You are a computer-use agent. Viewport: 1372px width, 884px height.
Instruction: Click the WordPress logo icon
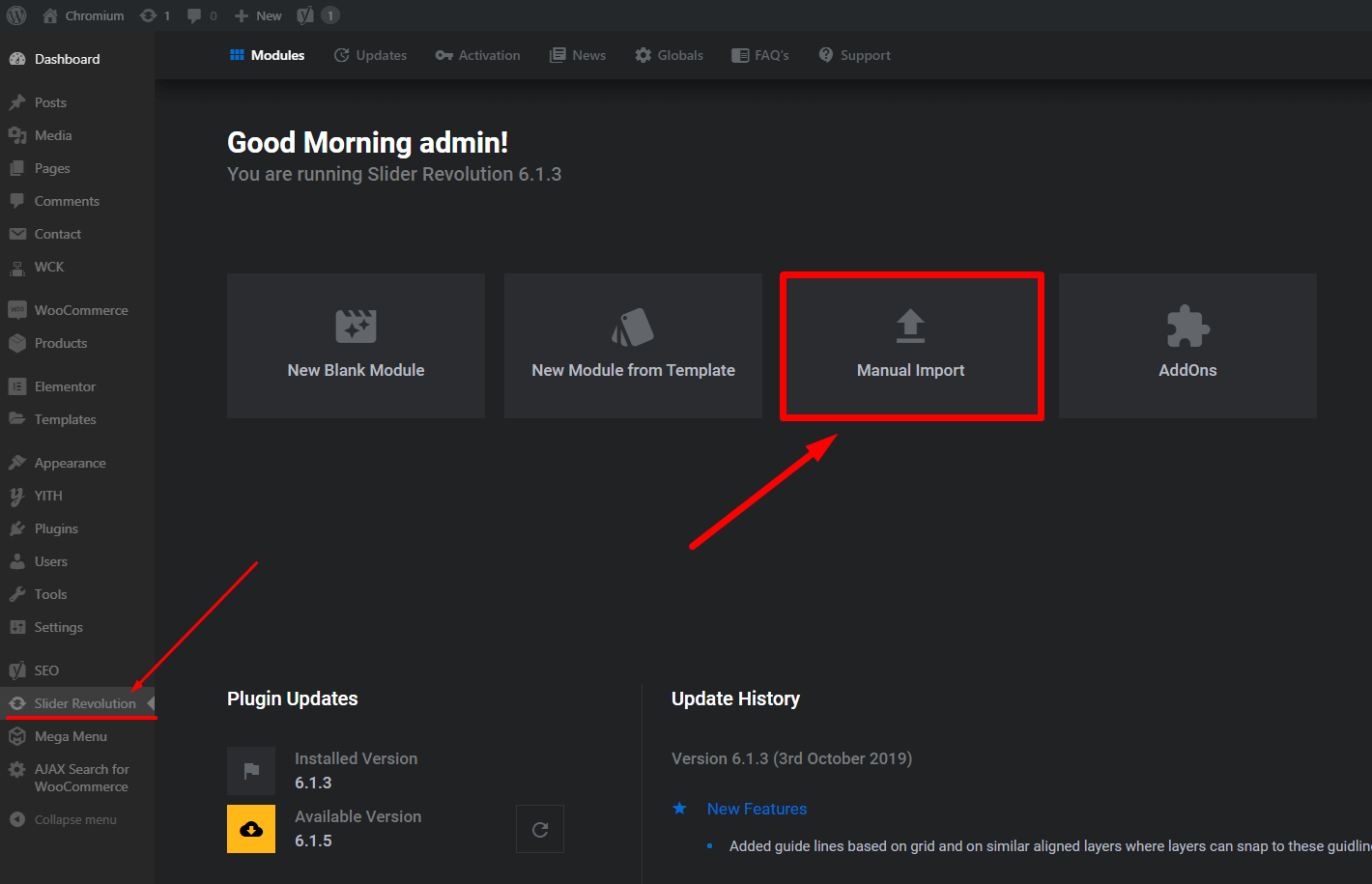[17, 15]
